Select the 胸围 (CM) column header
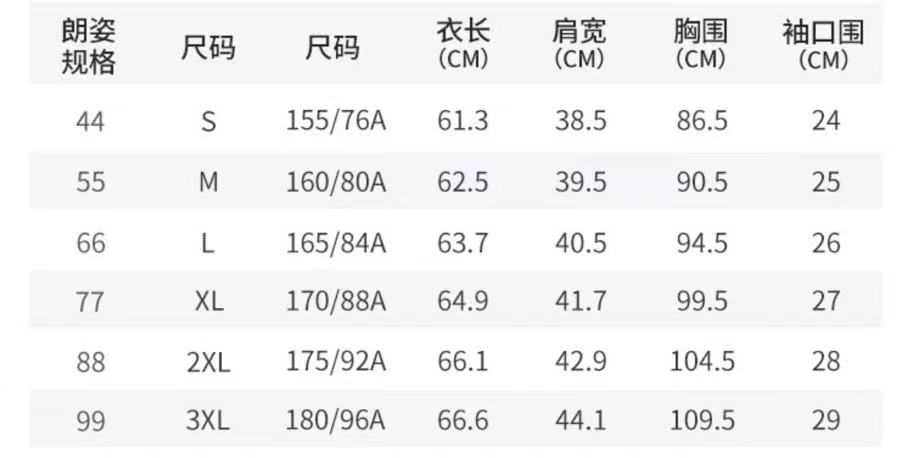This screenshot has width=913, height=458. coord(699,45)
